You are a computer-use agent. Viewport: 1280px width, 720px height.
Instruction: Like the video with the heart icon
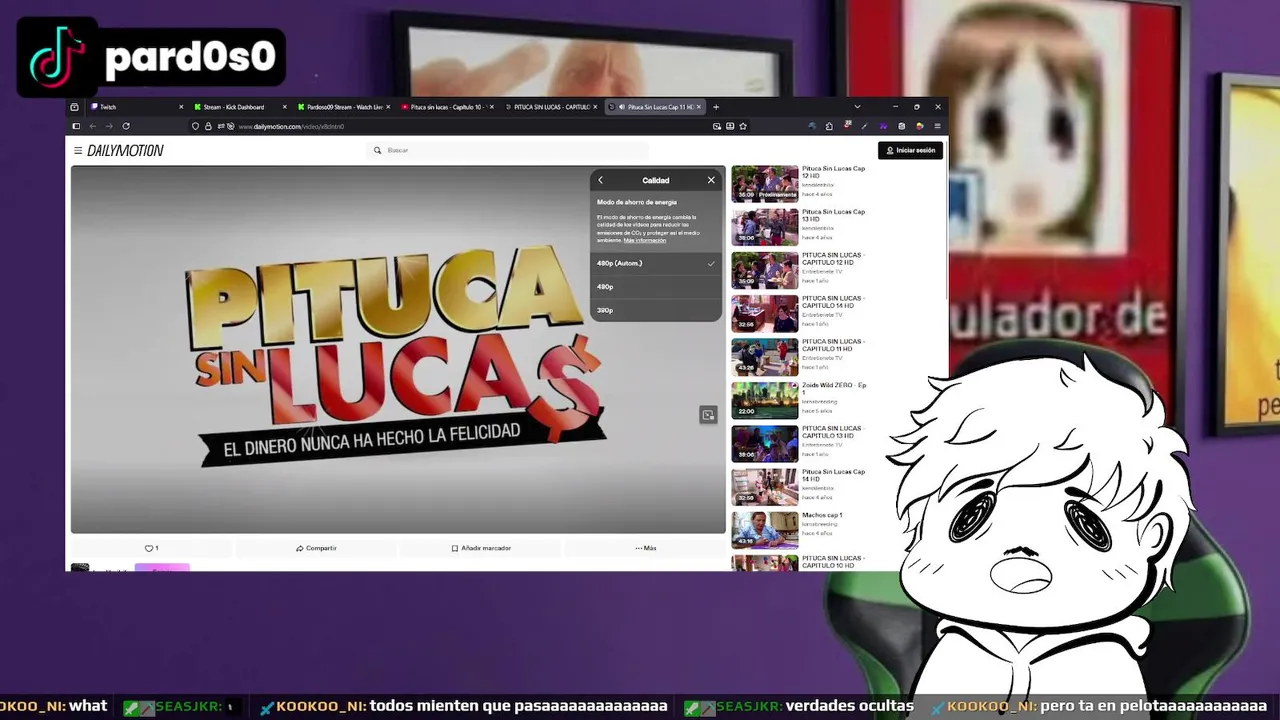coord(151,548)
